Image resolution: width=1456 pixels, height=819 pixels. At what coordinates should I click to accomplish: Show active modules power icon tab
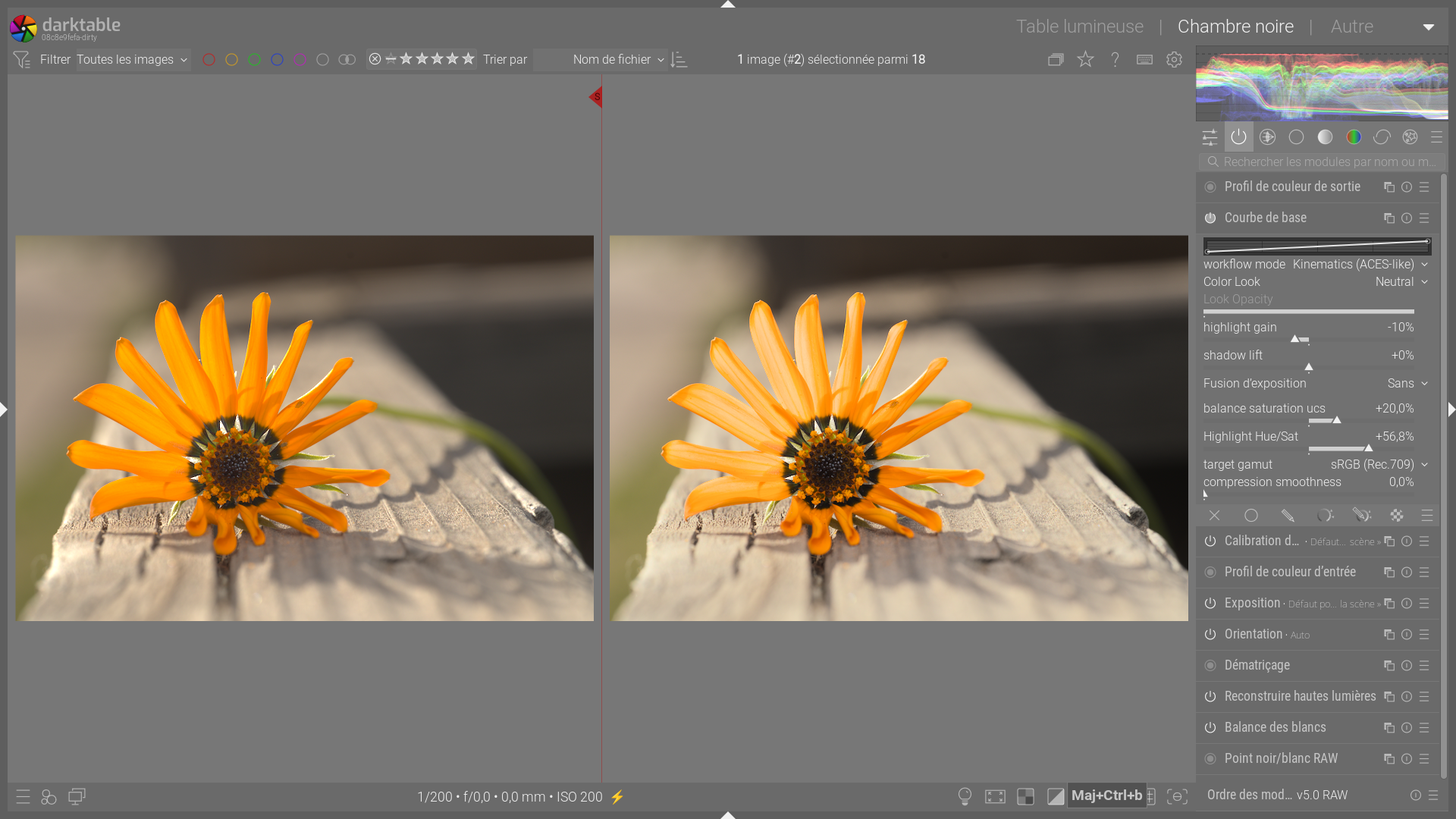click(1238, 137)
